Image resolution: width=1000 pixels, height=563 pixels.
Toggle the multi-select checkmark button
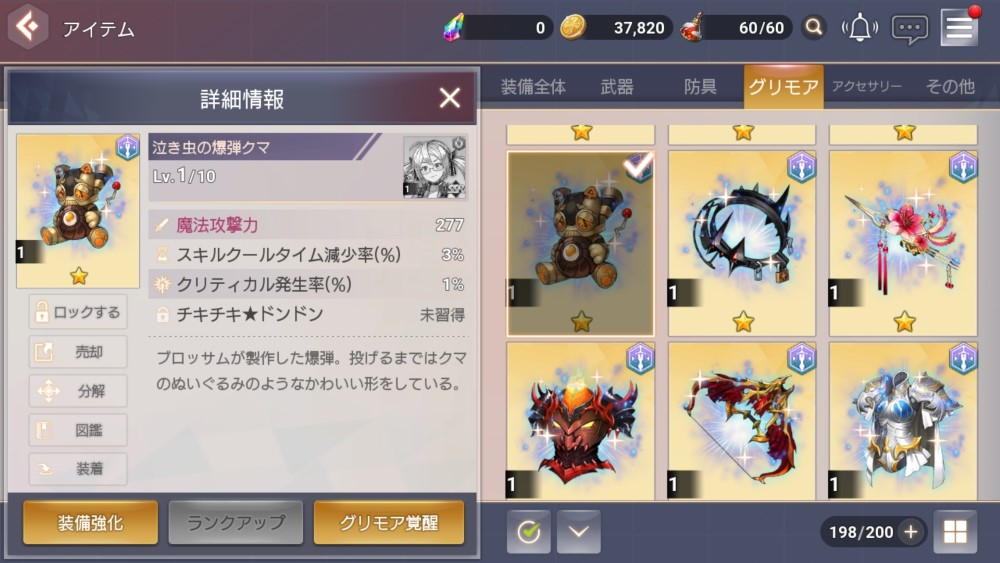coord(529,531)
